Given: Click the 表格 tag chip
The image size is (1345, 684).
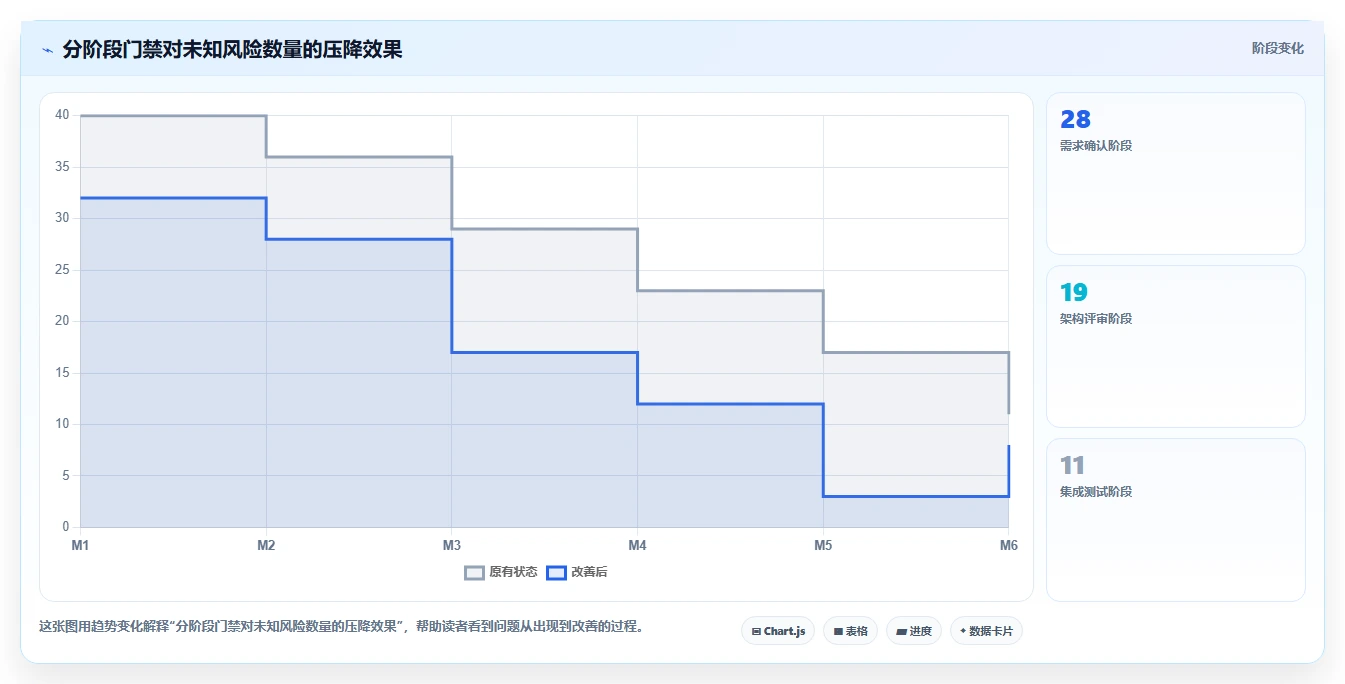Looking at the screenshot, I should tap(851, 631).
